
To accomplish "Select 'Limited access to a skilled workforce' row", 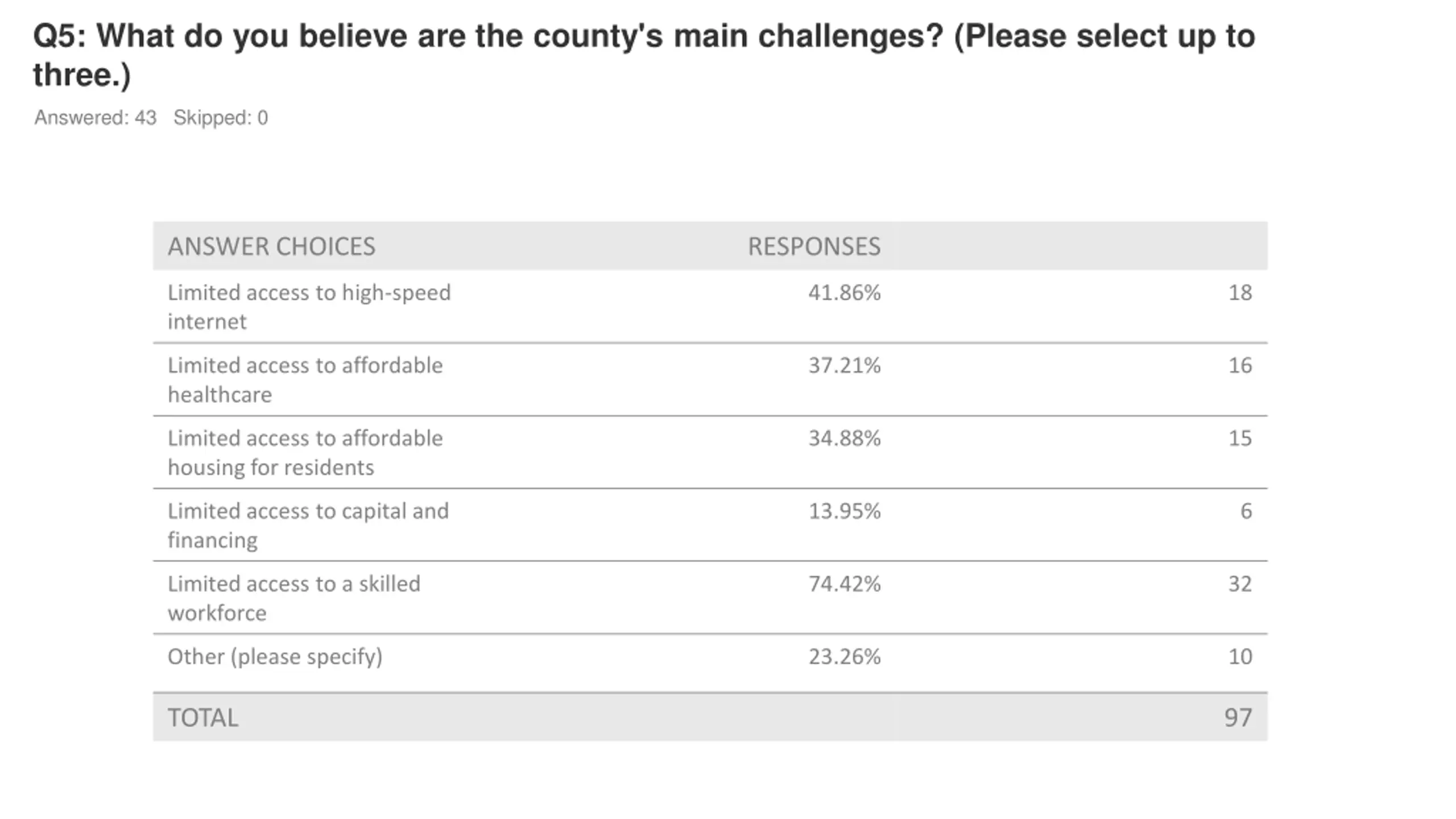I will [710, 598].
